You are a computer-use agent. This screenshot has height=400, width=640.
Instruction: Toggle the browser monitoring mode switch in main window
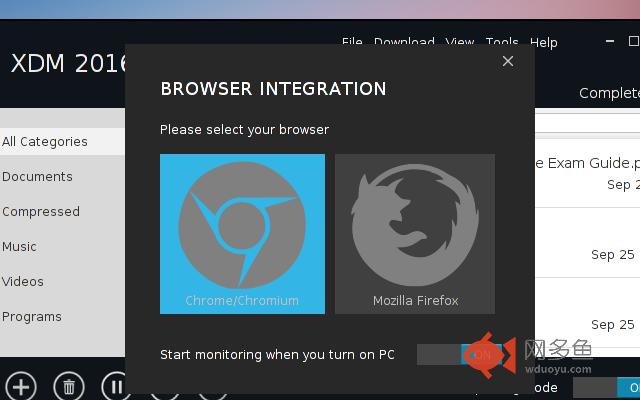click(607, 388)
